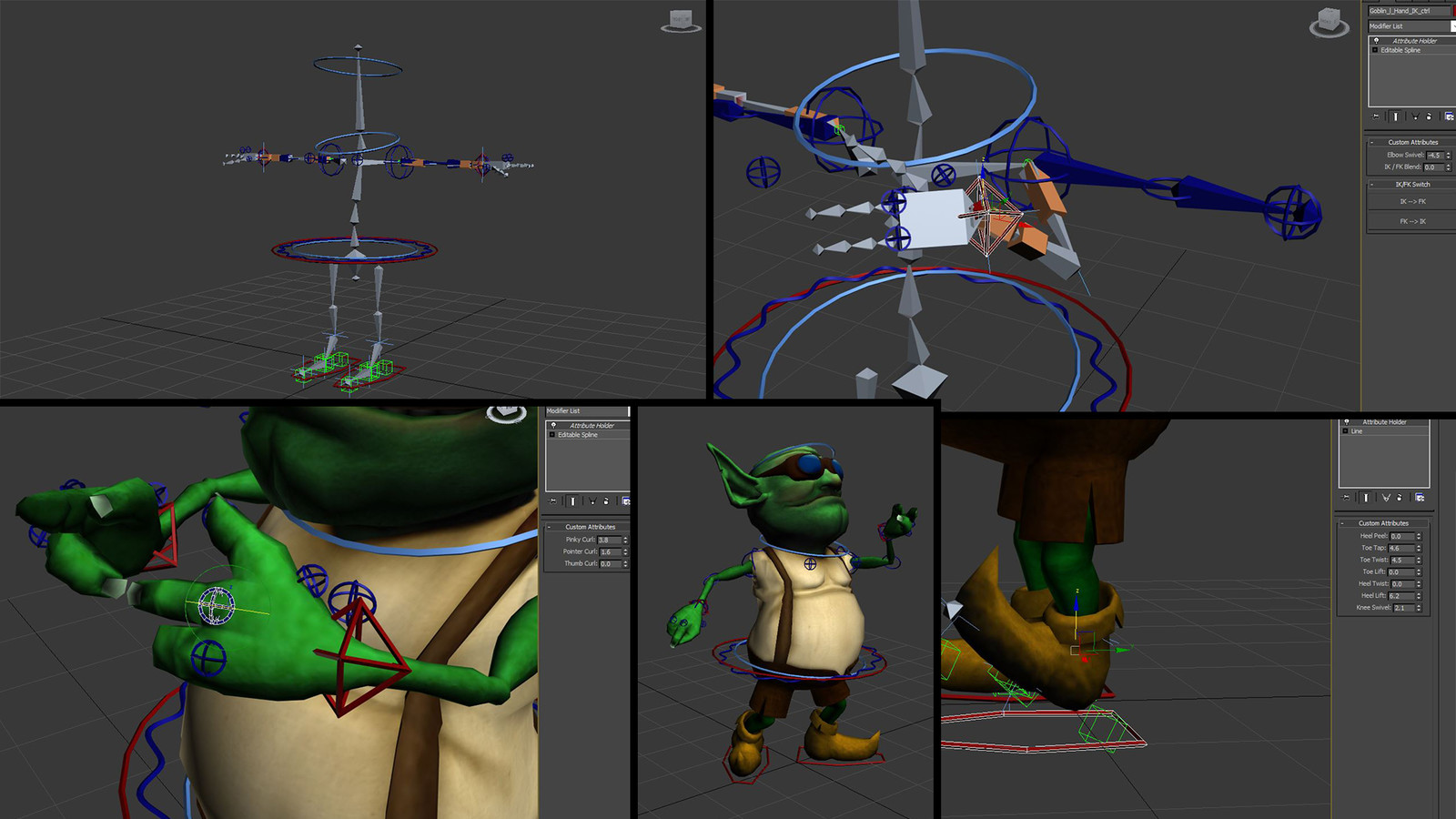This screenshot has width=1456, height=819.
Task: Click Remove Modifier icon in the foot panel
Action: (1400, 498)
